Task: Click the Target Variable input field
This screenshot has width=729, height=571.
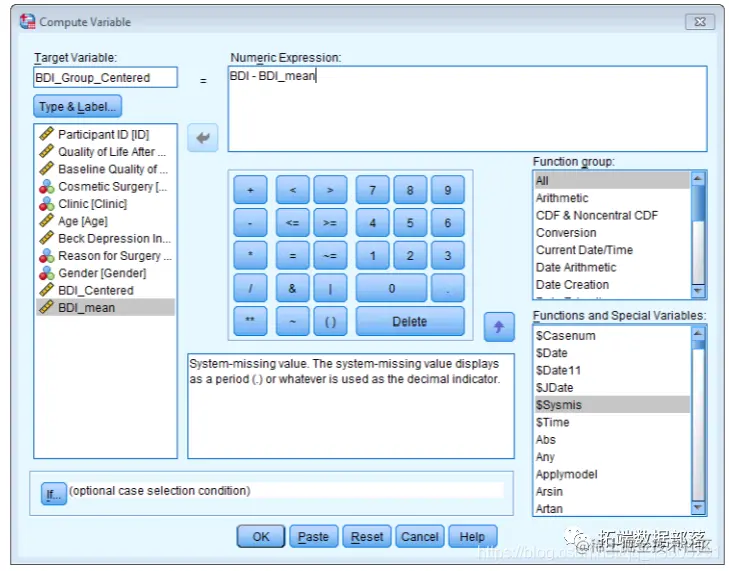Action: click(106, 77)
